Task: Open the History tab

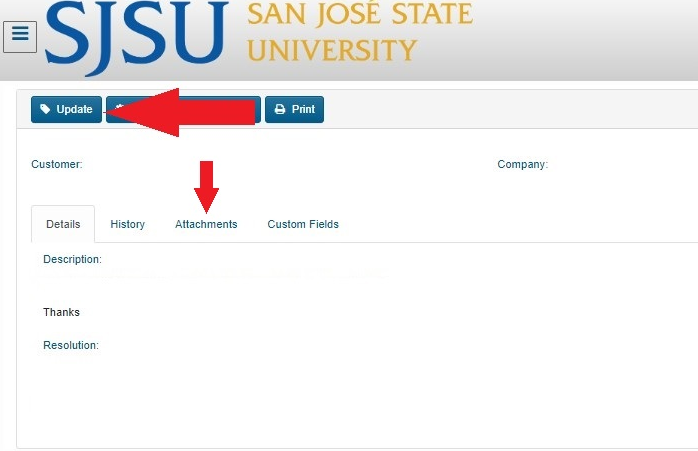Action: [x=128, y=224]
